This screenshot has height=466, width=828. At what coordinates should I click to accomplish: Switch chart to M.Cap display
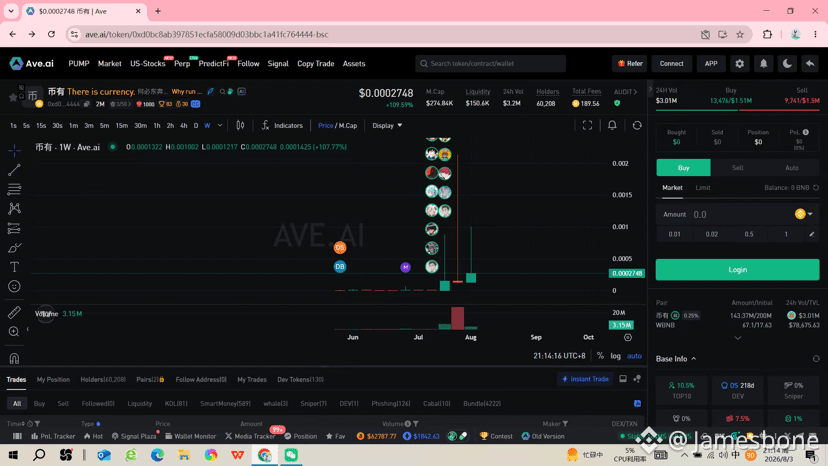347,125
